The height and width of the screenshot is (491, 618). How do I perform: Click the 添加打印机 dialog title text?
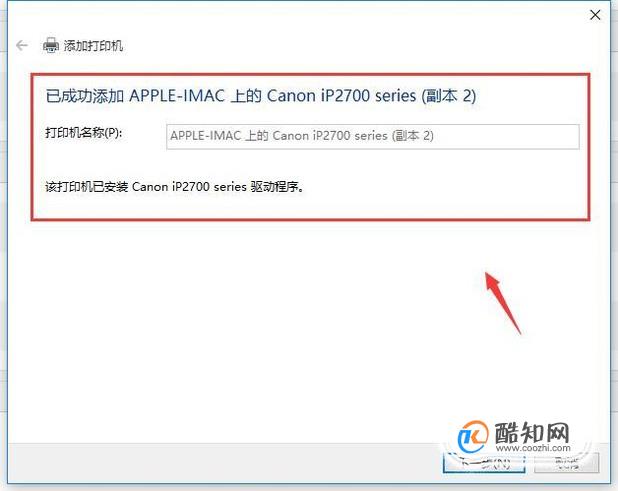[93, 46]
